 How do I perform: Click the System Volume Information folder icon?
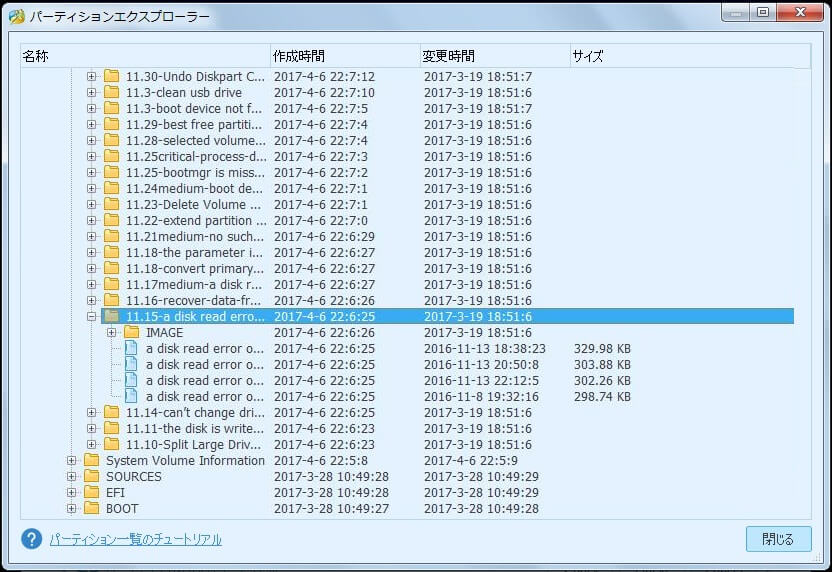click(91, 461)
